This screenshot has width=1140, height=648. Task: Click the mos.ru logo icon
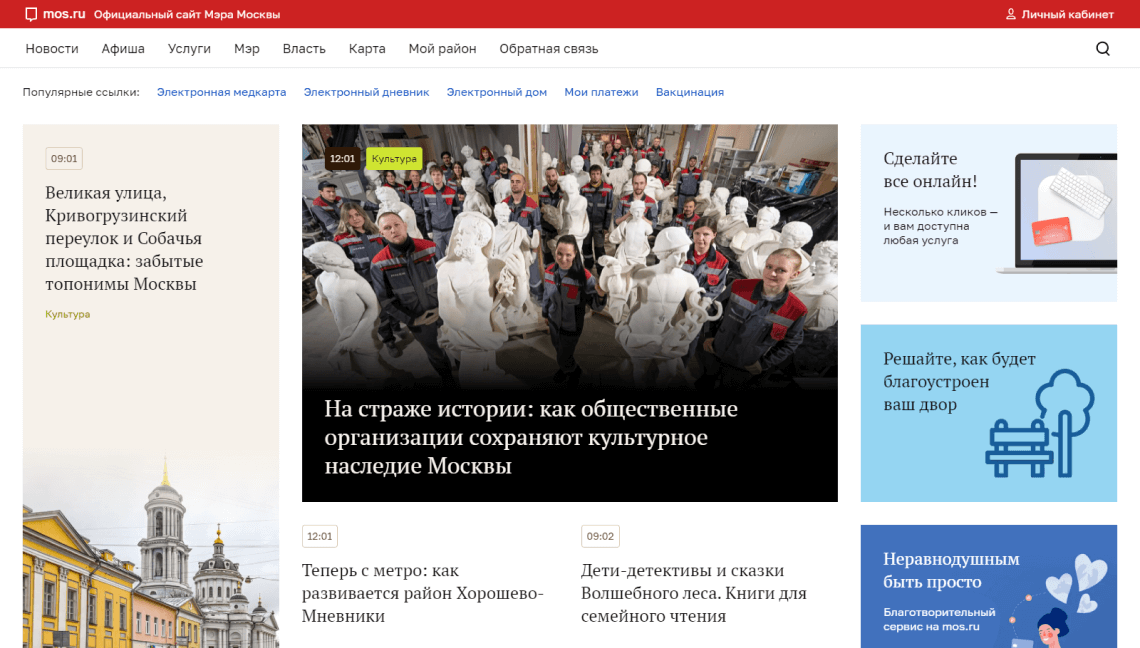31,15
